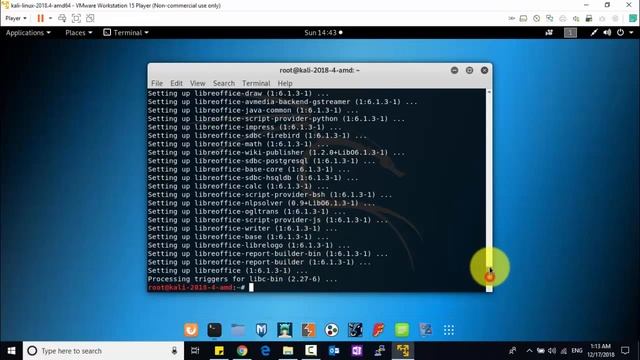Click the Windows tray volume icon

[552, 351]
